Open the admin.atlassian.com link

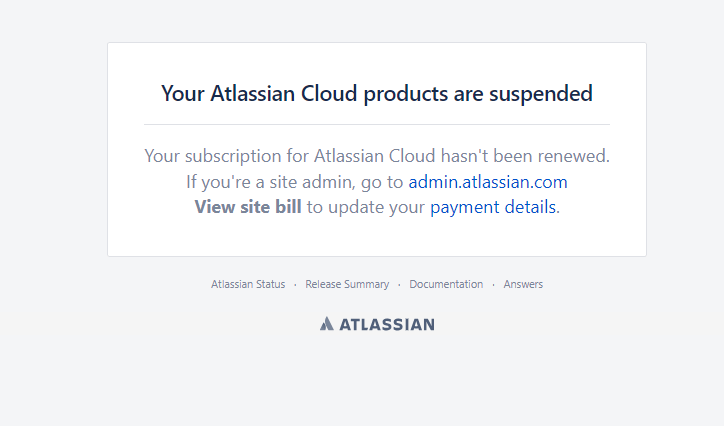tap(488, 182)
